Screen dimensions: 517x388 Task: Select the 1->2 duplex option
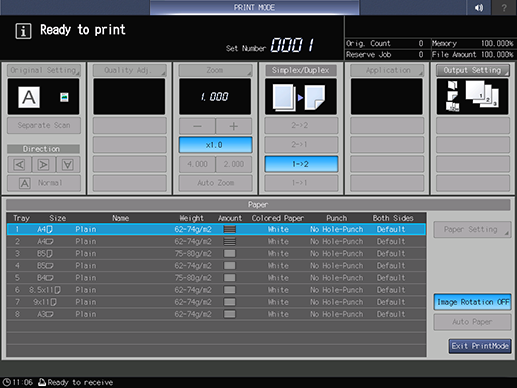[x=301, y=164]
